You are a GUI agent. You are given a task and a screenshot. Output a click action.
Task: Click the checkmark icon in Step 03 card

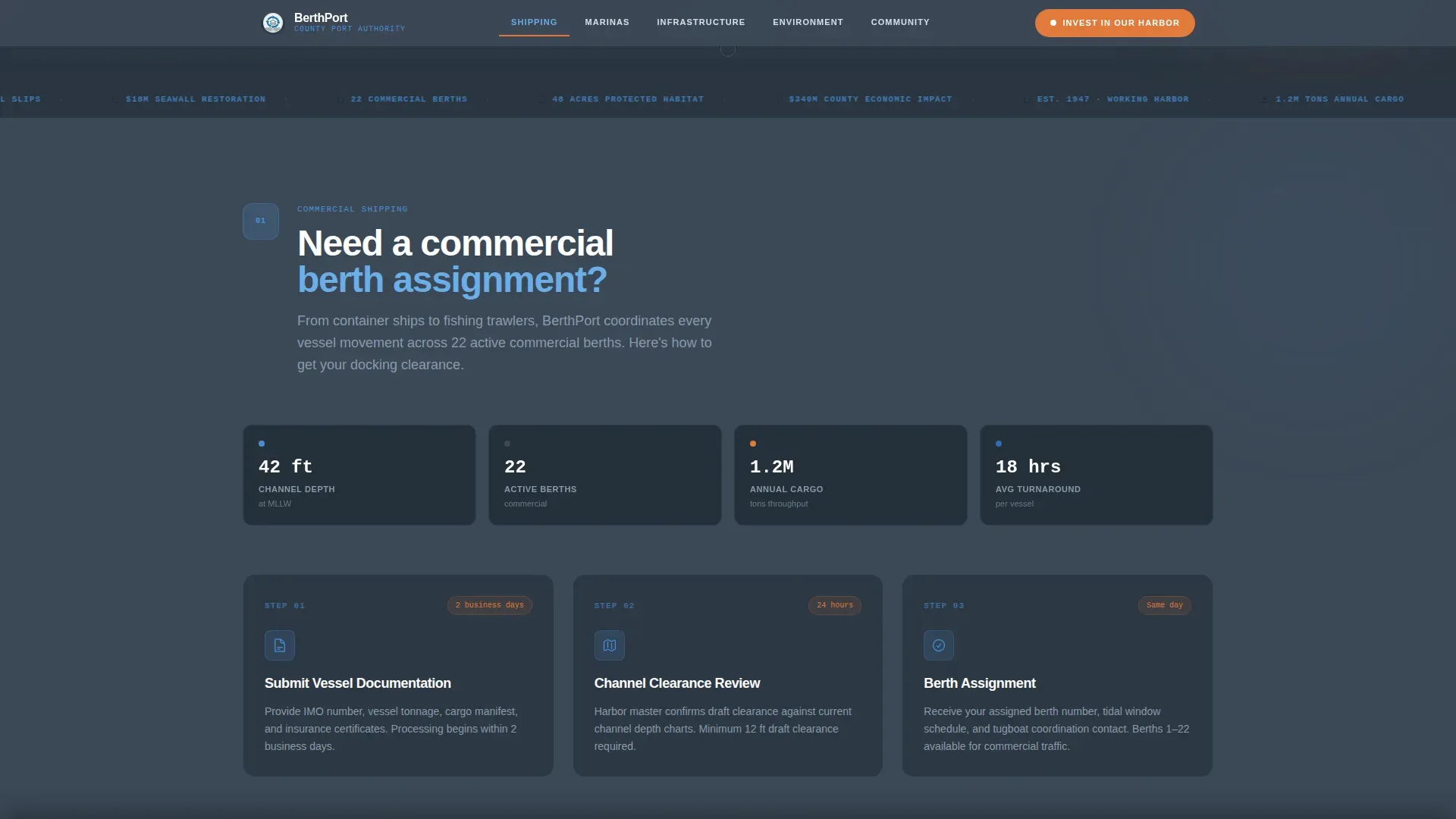[939, 645]
